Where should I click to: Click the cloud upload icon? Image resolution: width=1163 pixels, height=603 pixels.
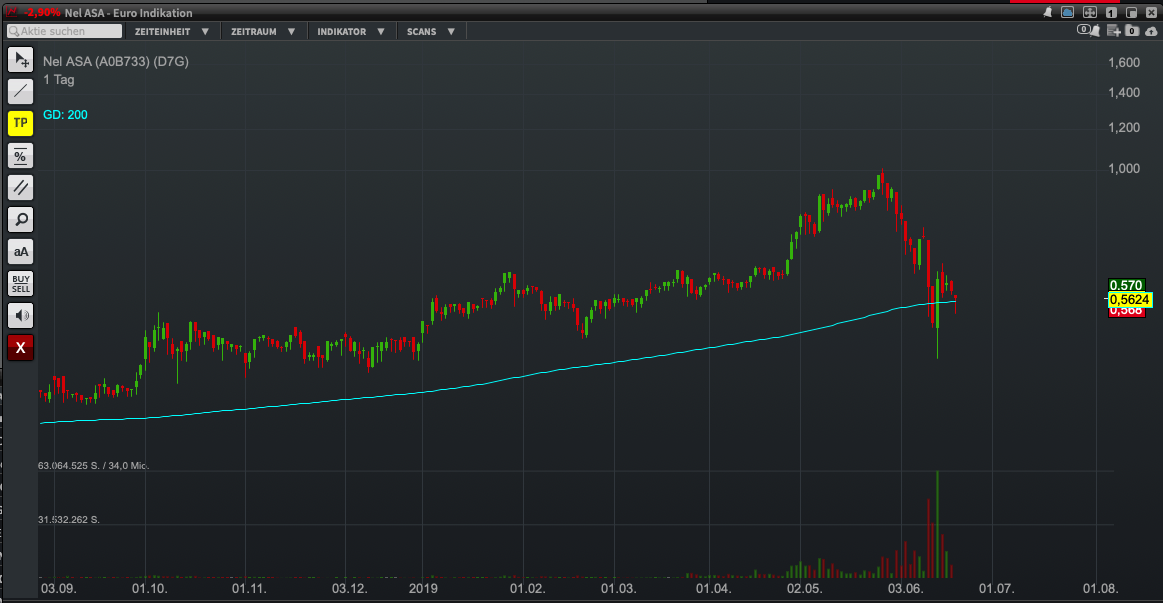(1151, 30)
